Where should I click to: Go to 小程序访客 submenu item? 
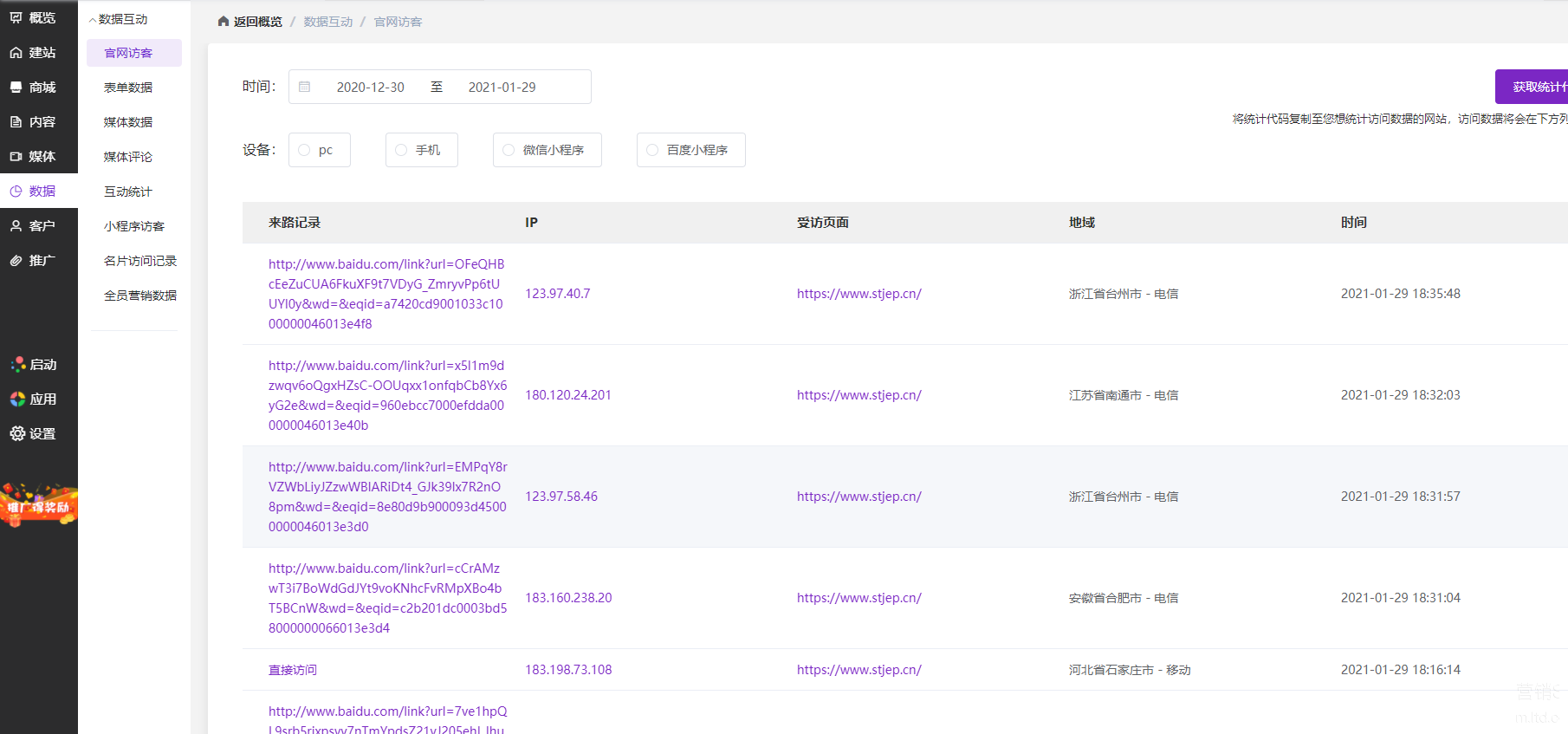click(x=133, y=225)
